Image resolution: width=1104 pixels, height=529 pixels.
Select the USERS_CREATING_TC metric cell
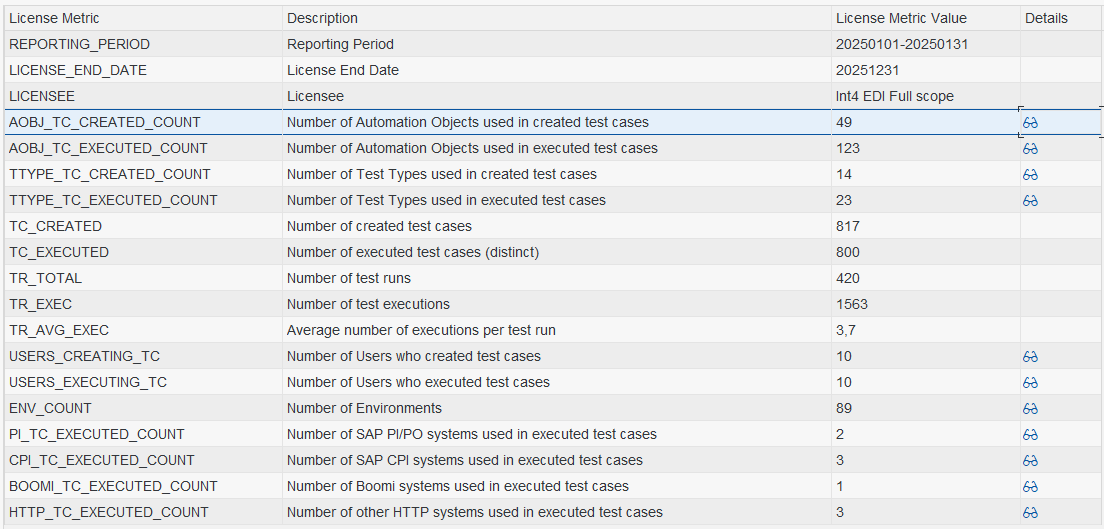coord(144,357)
